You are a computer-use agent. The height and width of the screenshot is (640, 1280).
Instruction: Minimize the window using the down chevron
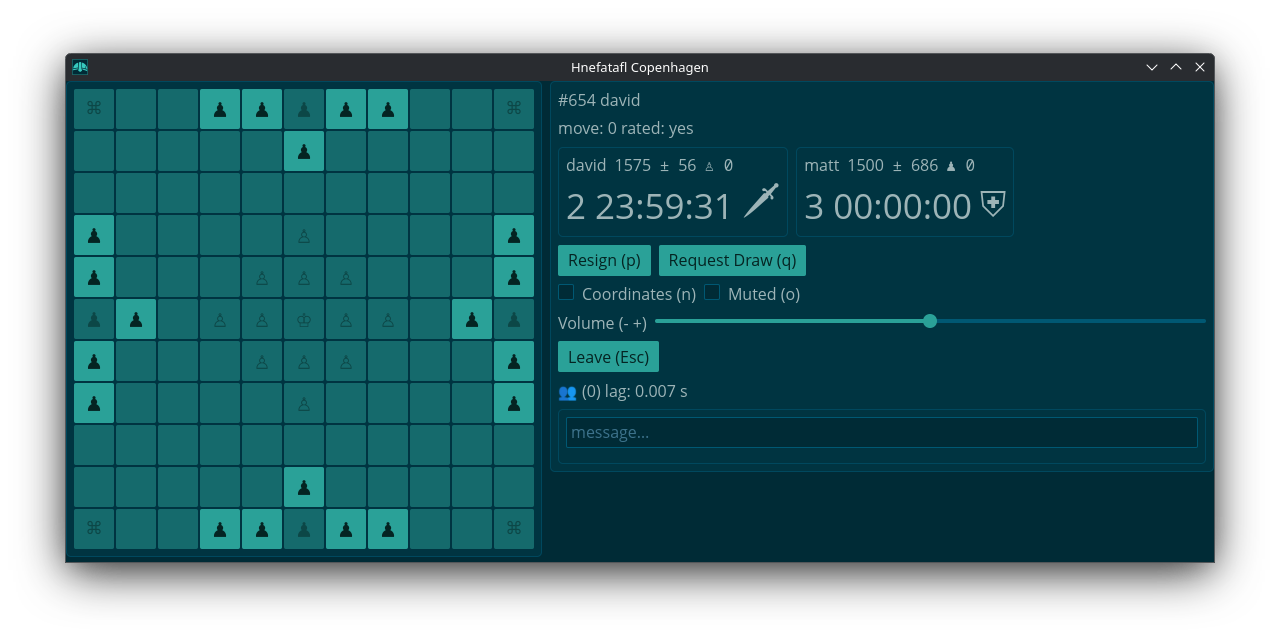[1152, 67]
